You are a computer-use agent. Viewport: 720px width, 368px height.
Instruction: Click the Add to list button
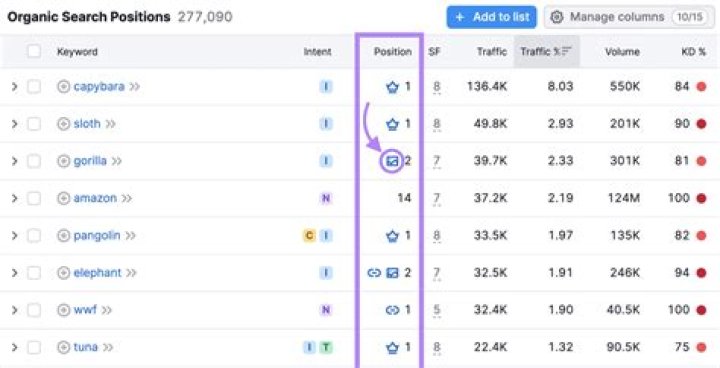click(x=491, y=17)
